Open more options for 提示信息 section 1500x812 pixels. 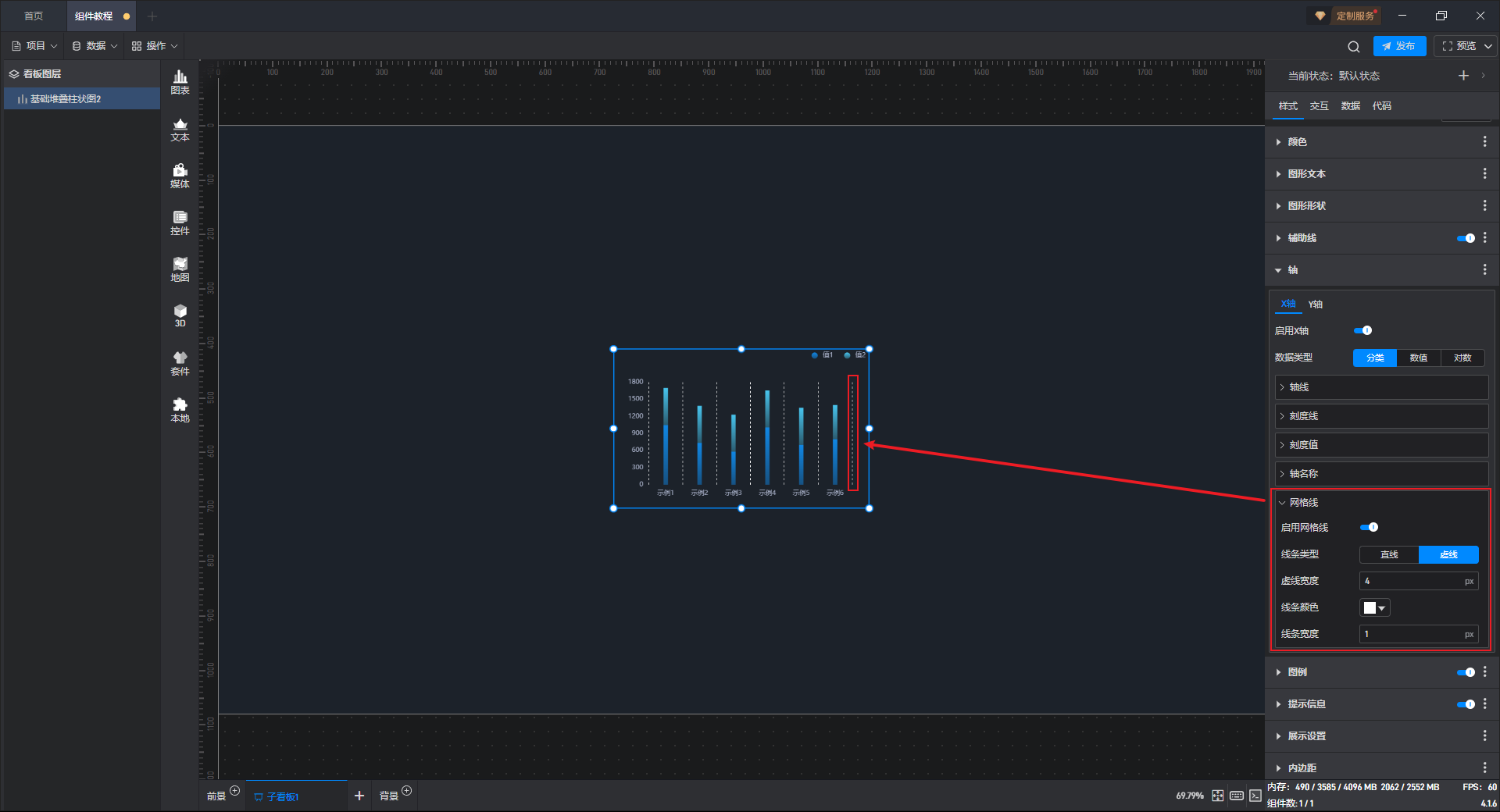(x=1484, y=704)
